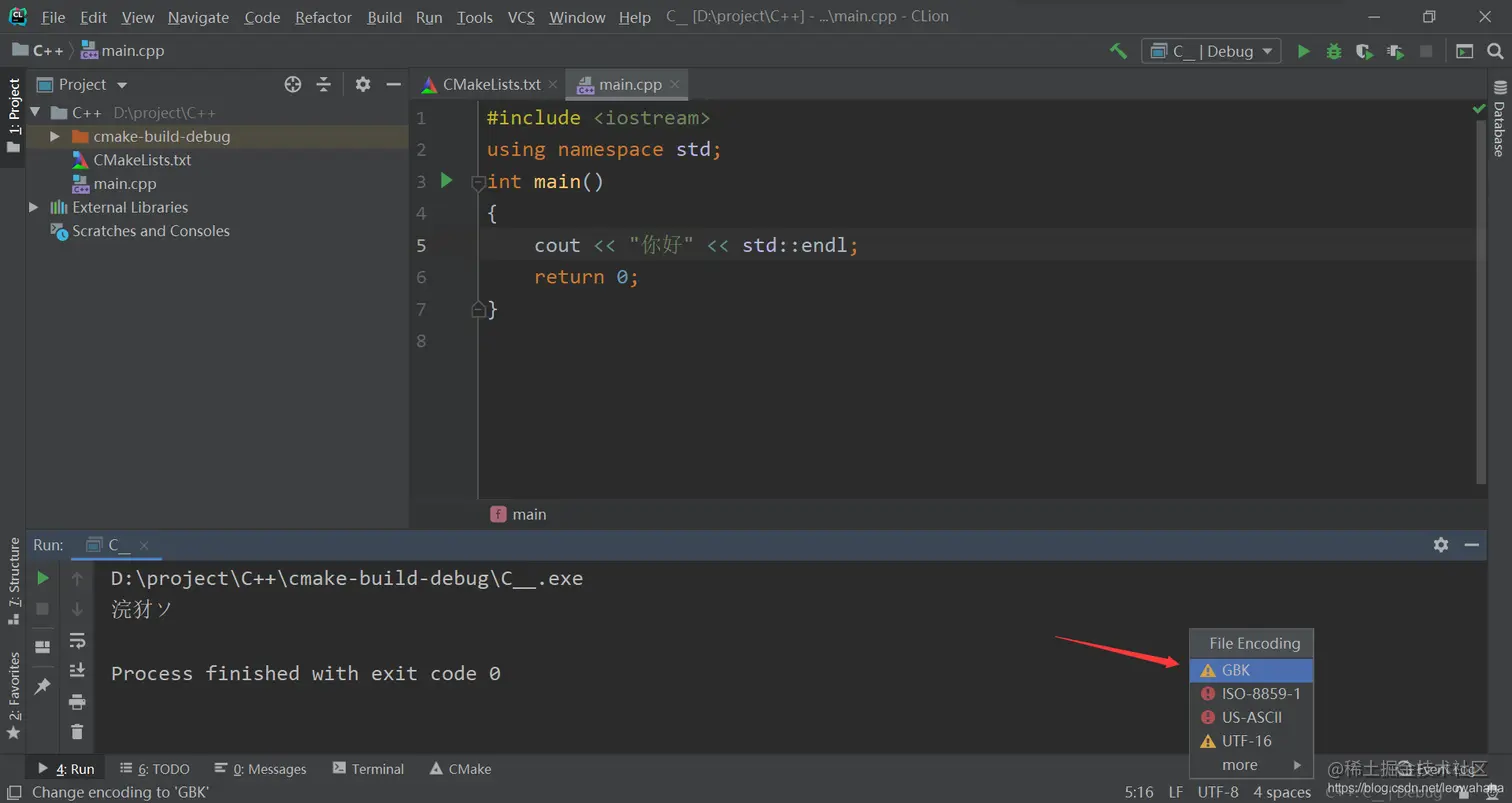Click the editor vertical scrollbar
Screen dimensions: 1512x803
click(1481, 300)
